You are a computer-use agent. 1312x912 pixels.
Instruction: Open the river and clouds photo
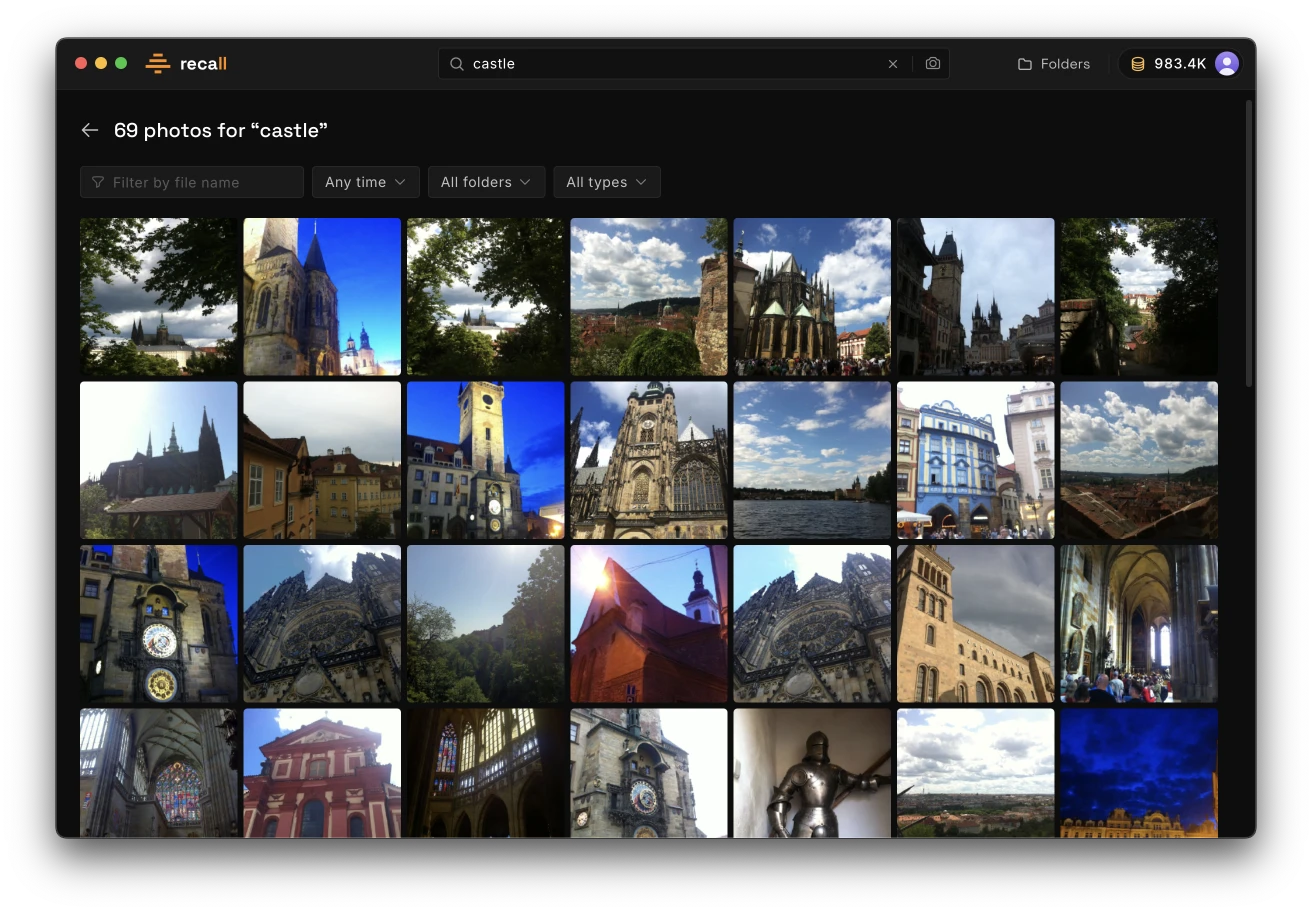(x=812, y=460)
